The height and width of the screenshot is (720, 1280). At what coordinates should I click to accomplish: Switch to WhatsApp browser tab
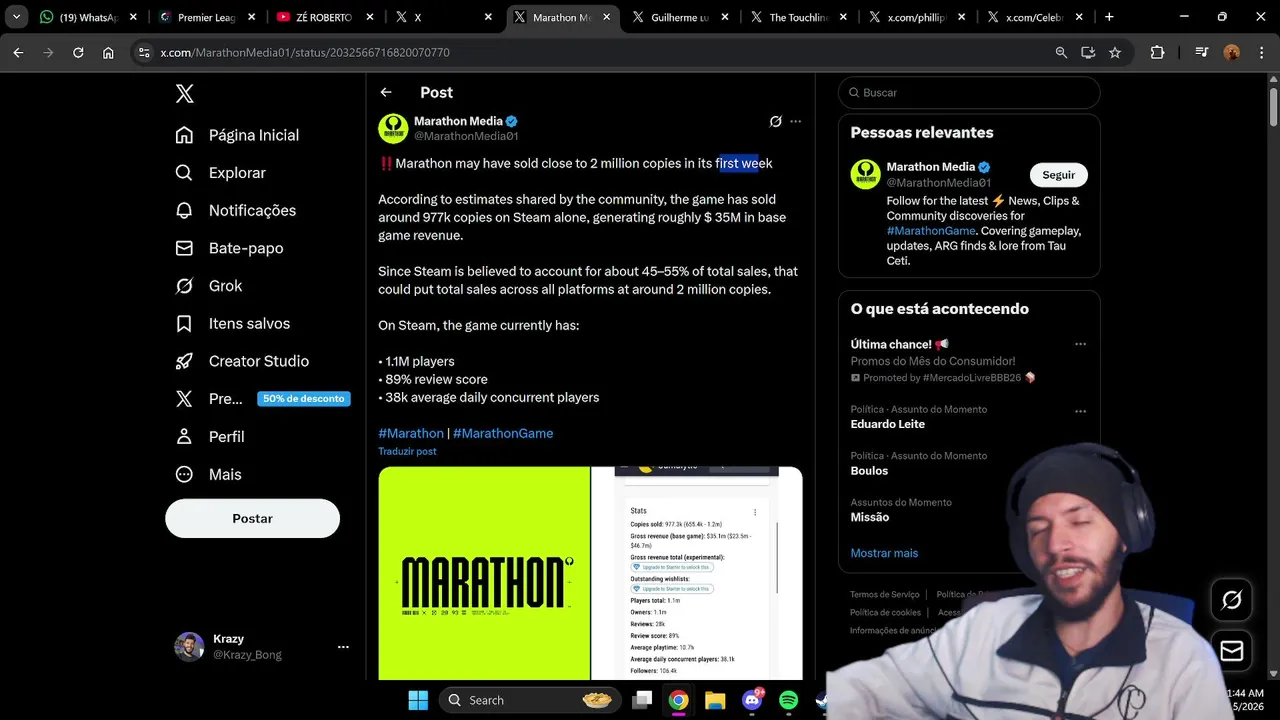pos(88,17)
